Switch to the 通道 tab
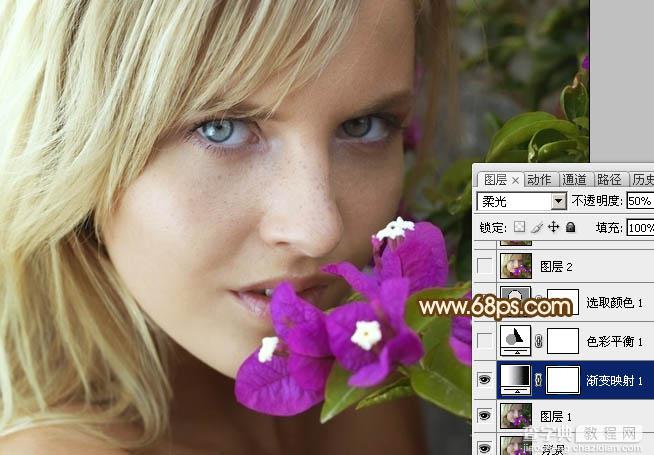The height and width of the screenshot is (455, 654). point(574,180)
